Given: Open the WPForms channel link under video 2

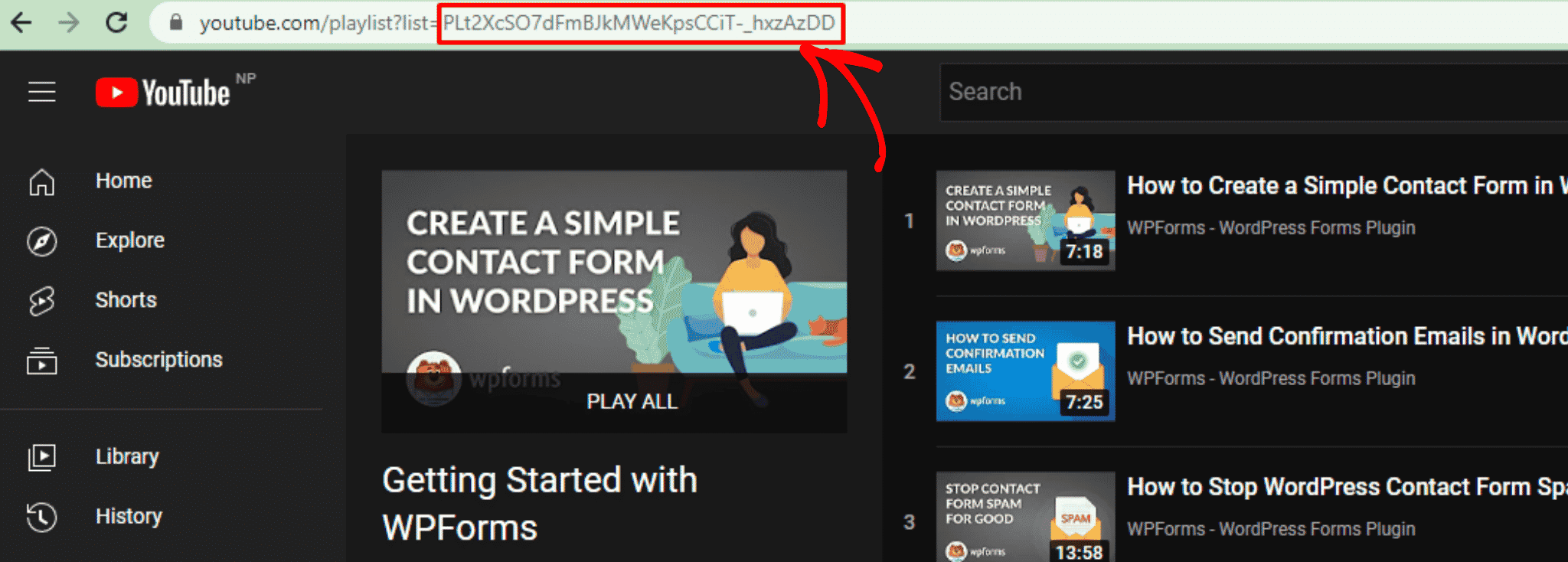Looking at the screenshot, I should [x=1271, y=379].
